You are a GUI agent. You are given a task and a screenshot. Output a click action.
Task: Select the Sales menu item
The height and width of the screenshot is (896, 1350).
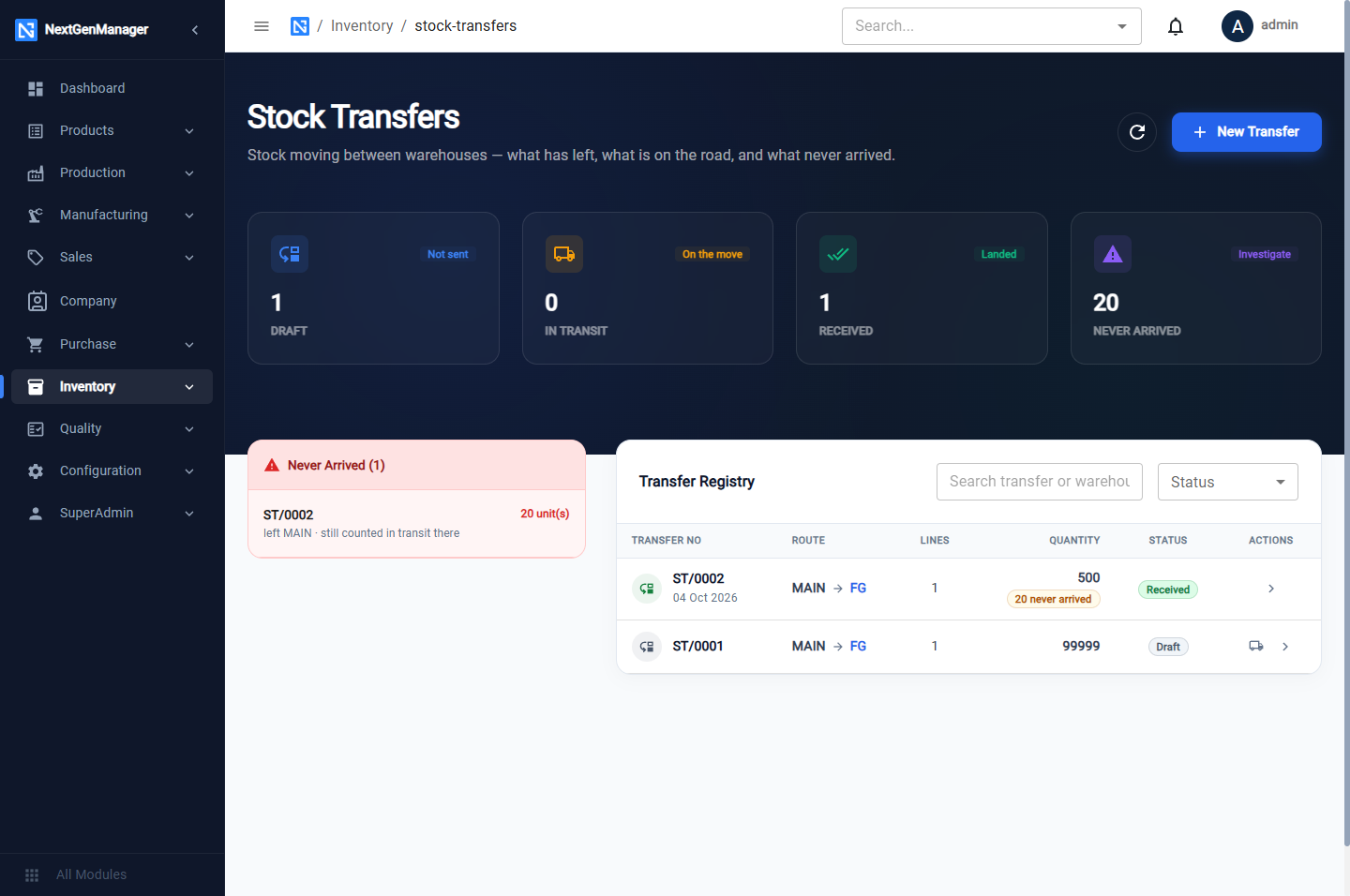(112, 257)
